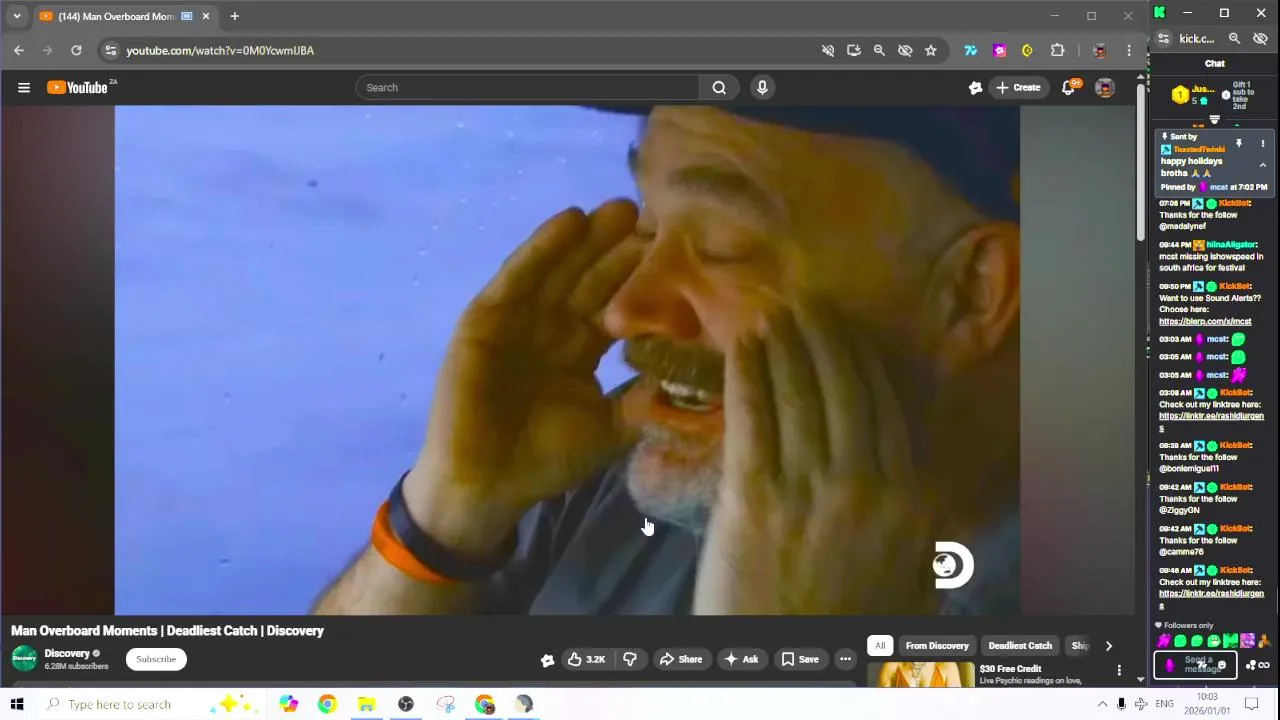Open options menu for the $30 Free Credit ad

coord(1119,670)
